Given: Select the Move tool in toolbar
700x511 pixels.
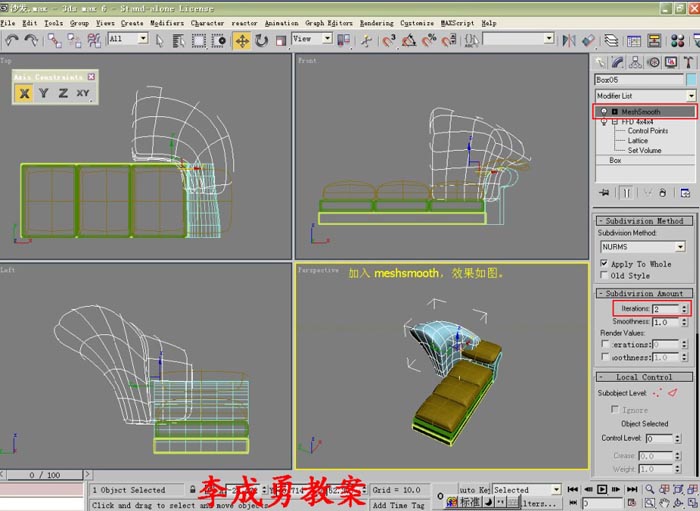Looking at the screenshot, I should coord(242,40).
